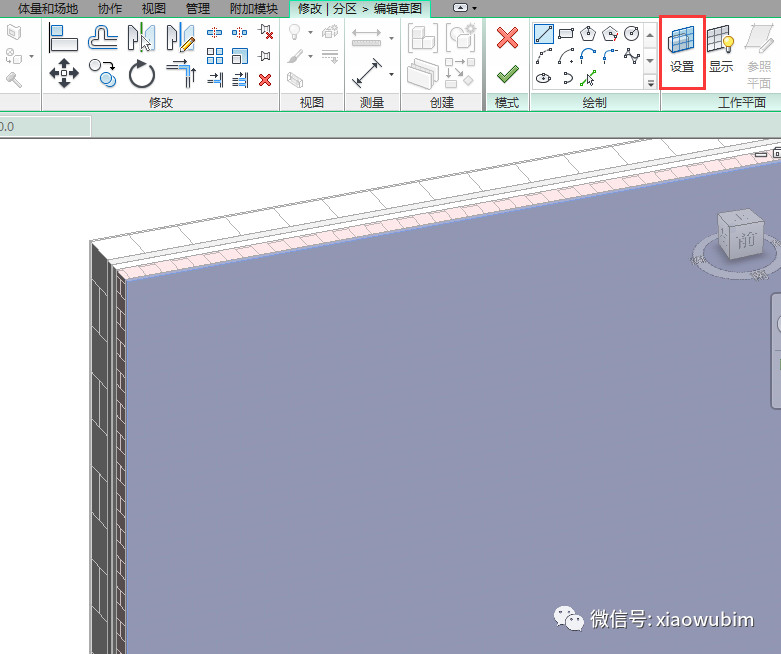
Task: Expand the Draw gallery panel
Action: 651,83
